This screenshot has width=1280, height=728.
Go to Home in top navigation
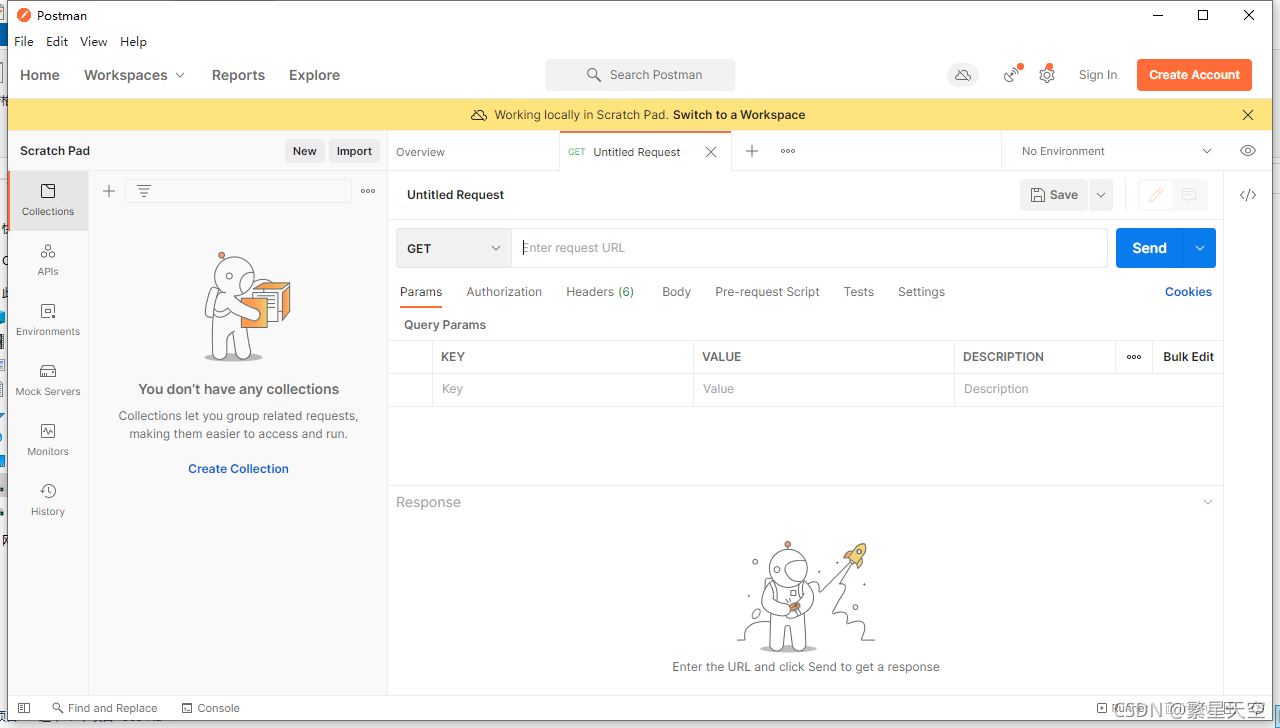point(40,75)
